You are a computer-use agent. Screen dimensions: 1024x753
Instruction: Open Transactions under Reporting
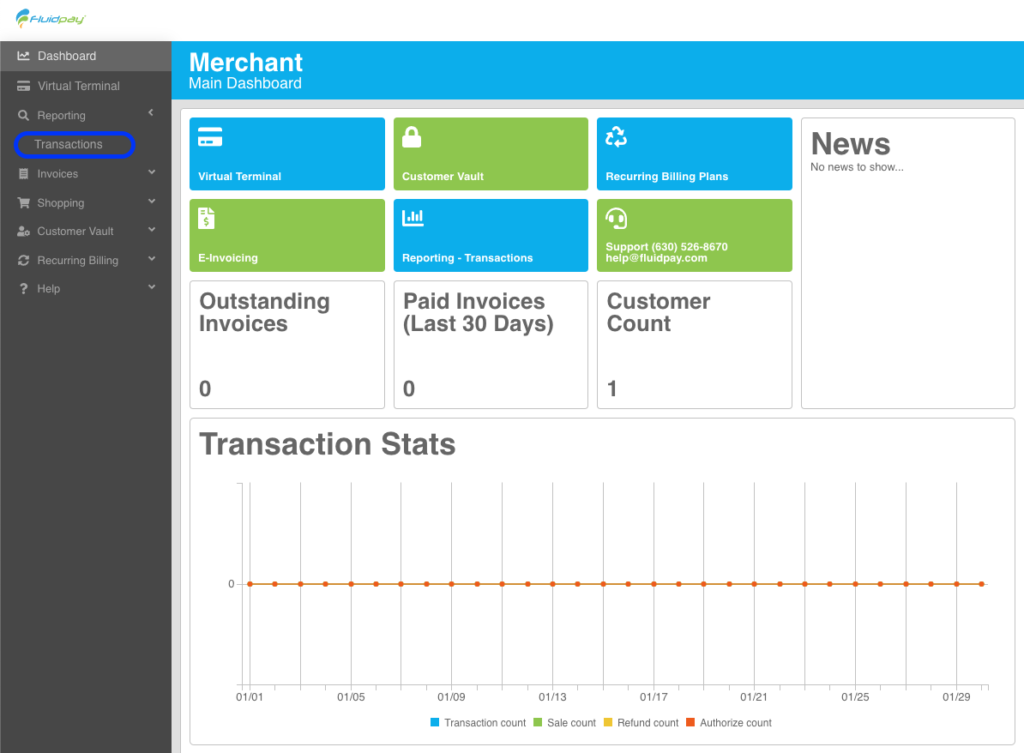click(69, 144)
